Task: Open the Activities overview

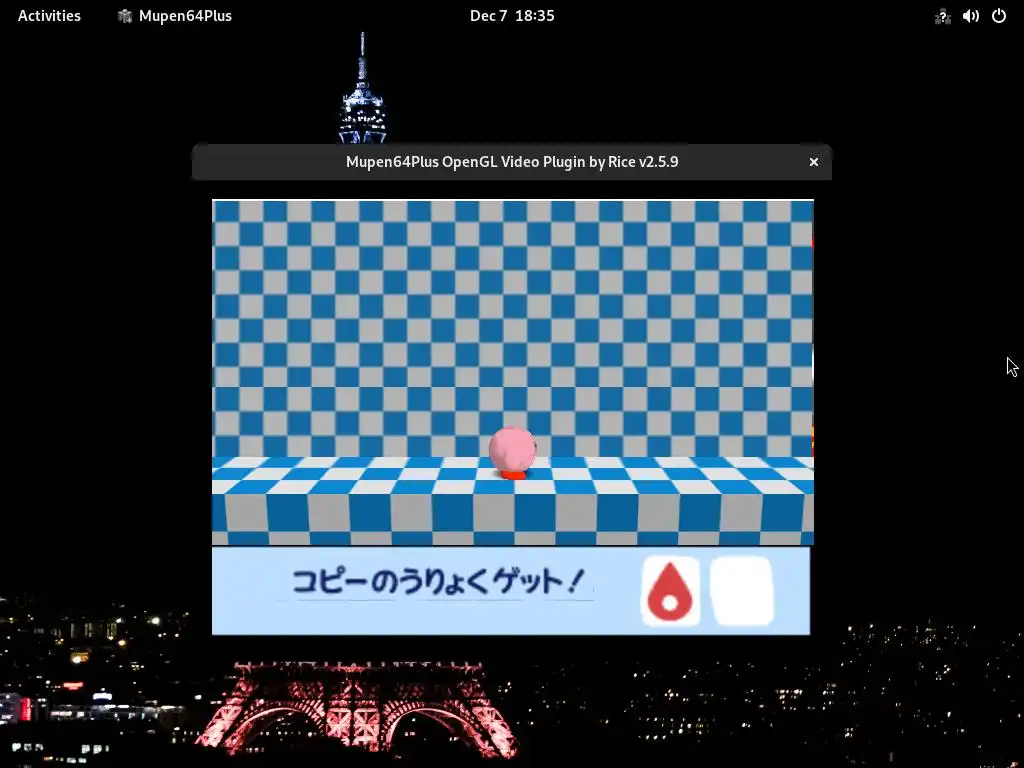Action: tap(49, 16)
